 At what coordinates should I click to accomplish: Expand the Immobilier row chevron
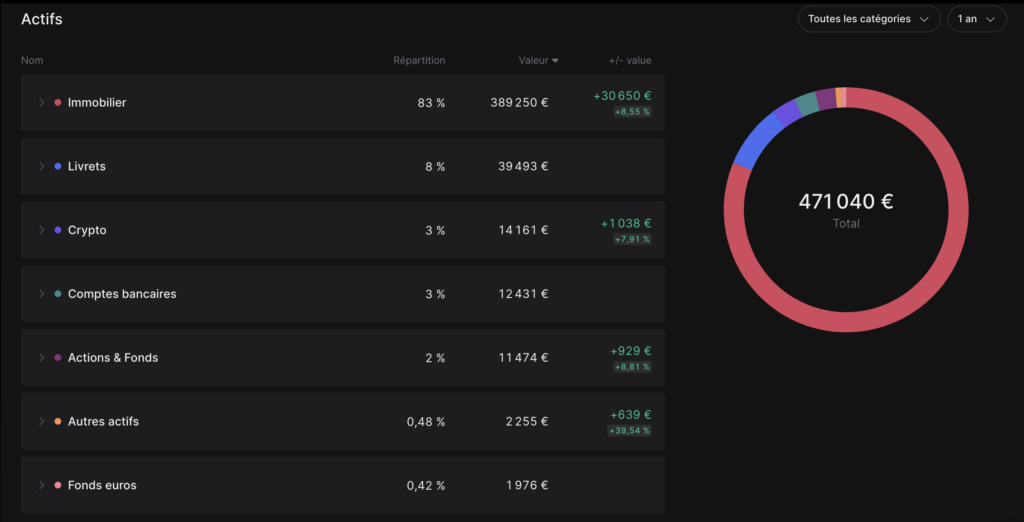41,103
